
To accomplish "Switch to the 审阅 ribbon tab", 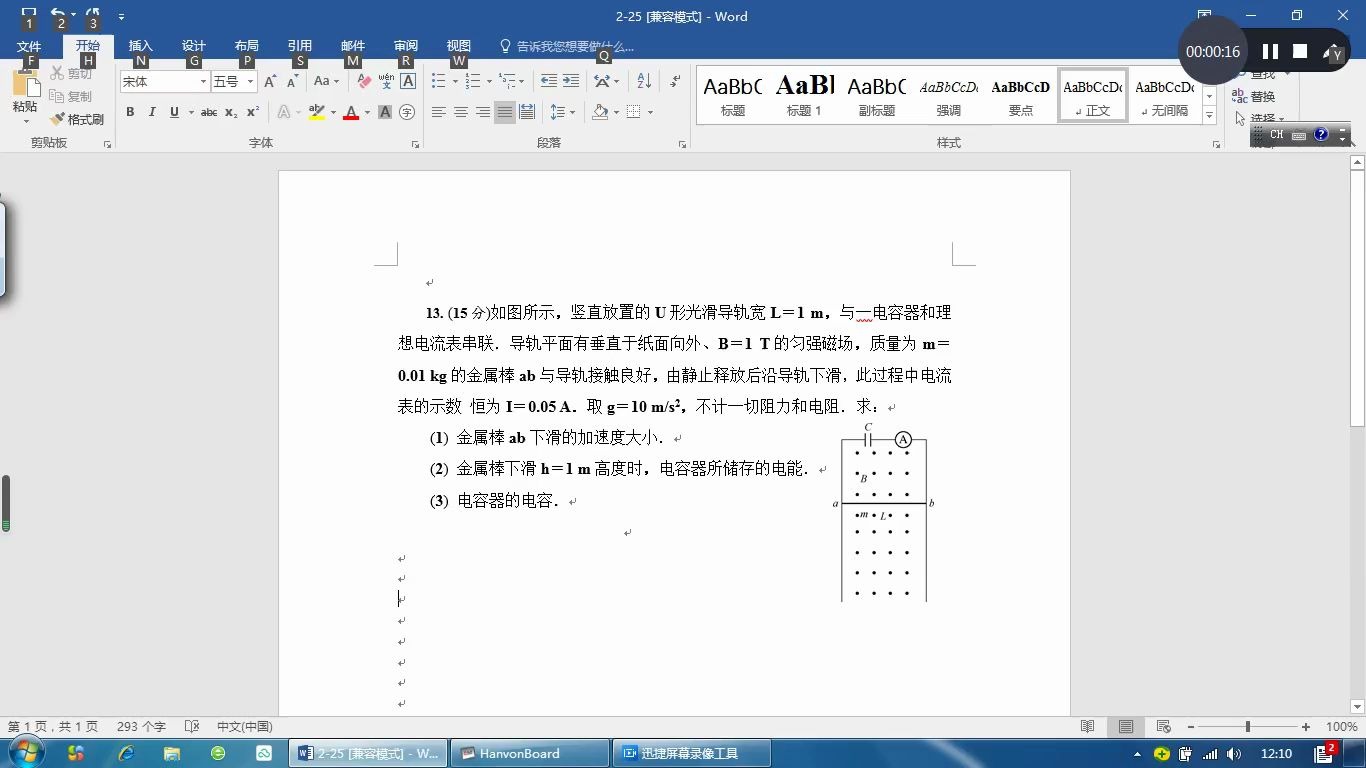I will pyautogui.click(x=404, y=45).
